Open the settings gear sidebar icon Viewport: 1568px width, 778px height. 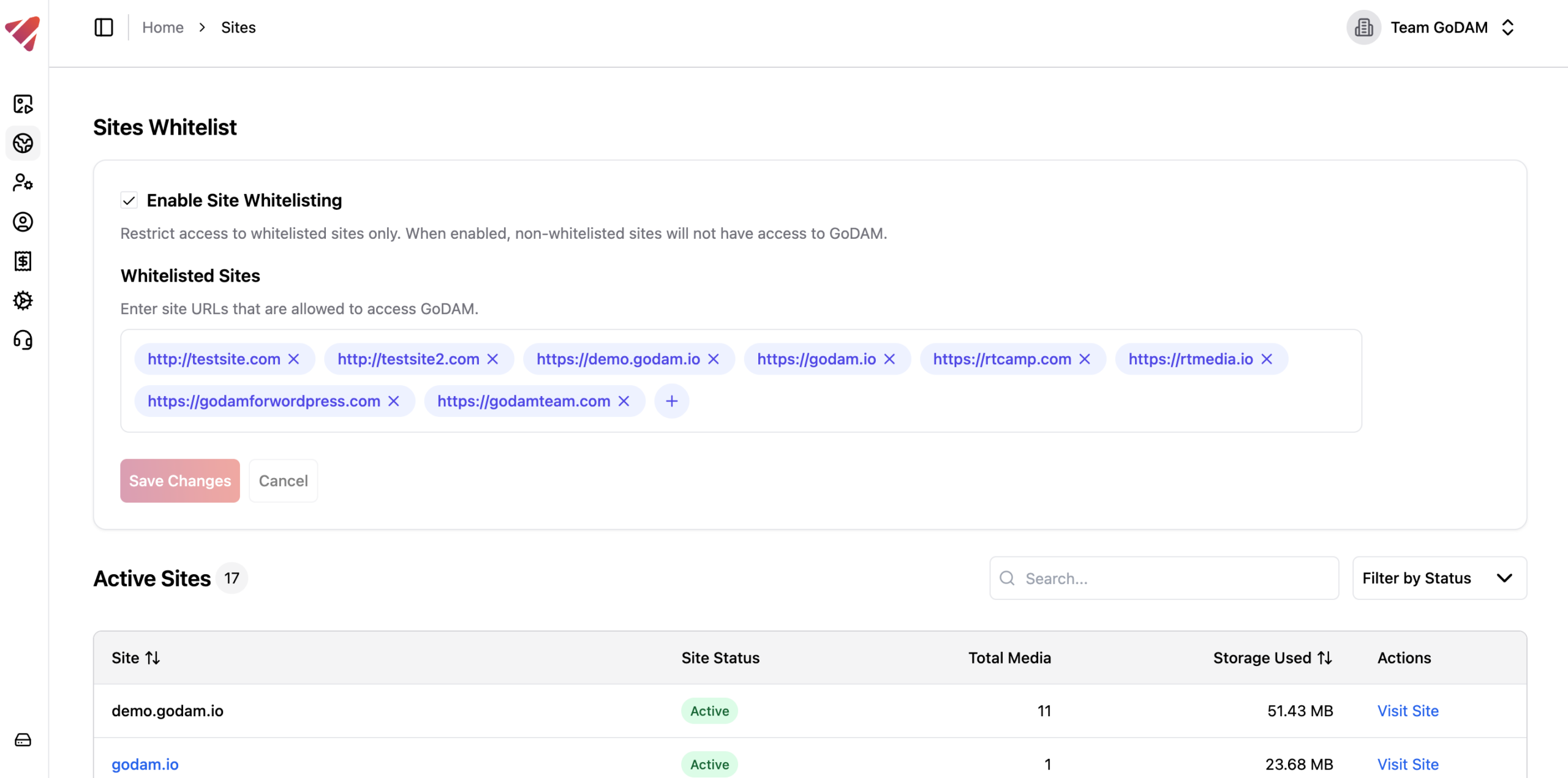23,301
